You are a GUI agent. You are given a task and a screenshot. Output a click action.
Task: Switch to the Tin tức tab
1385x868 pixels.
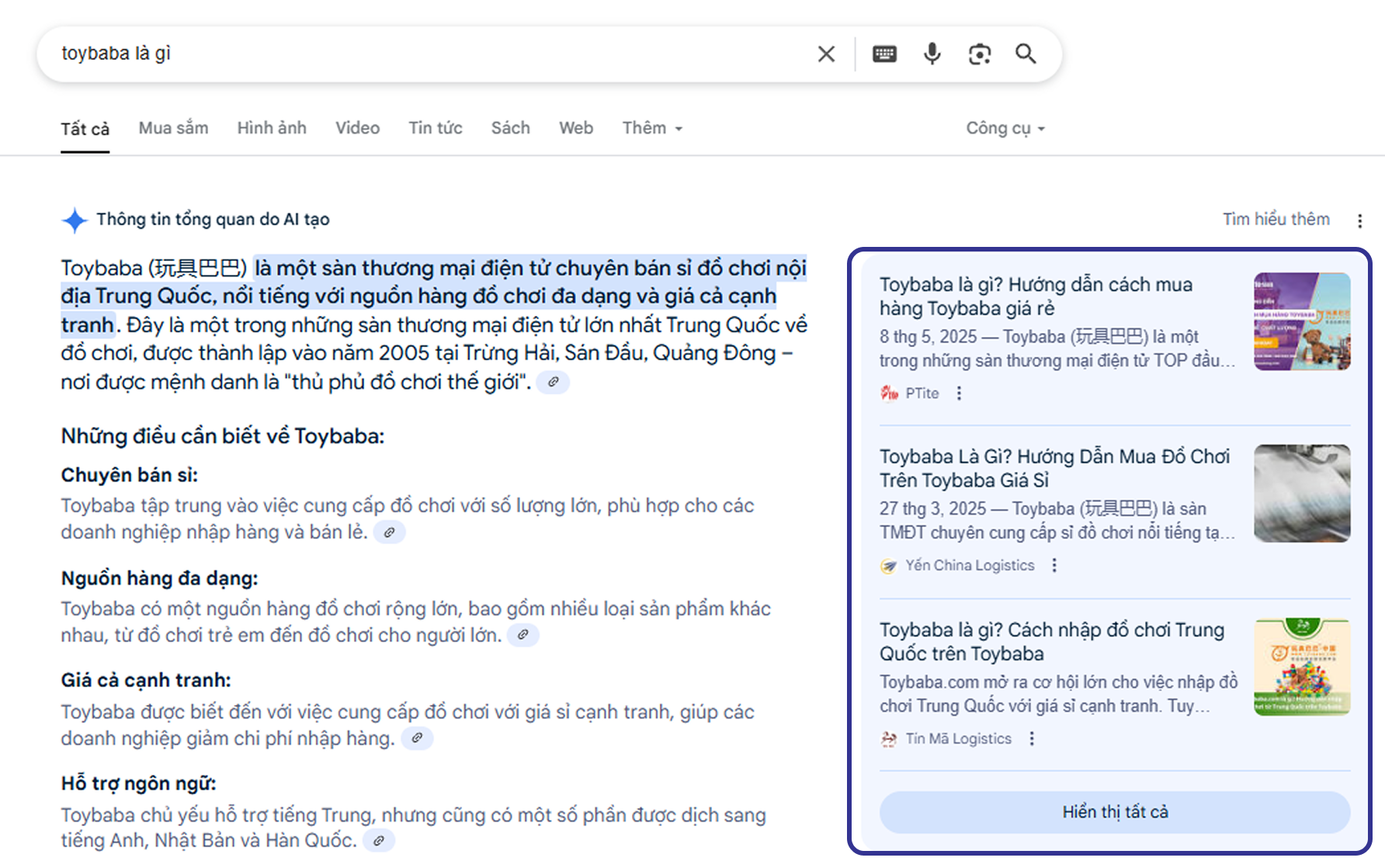pos(436,128)
